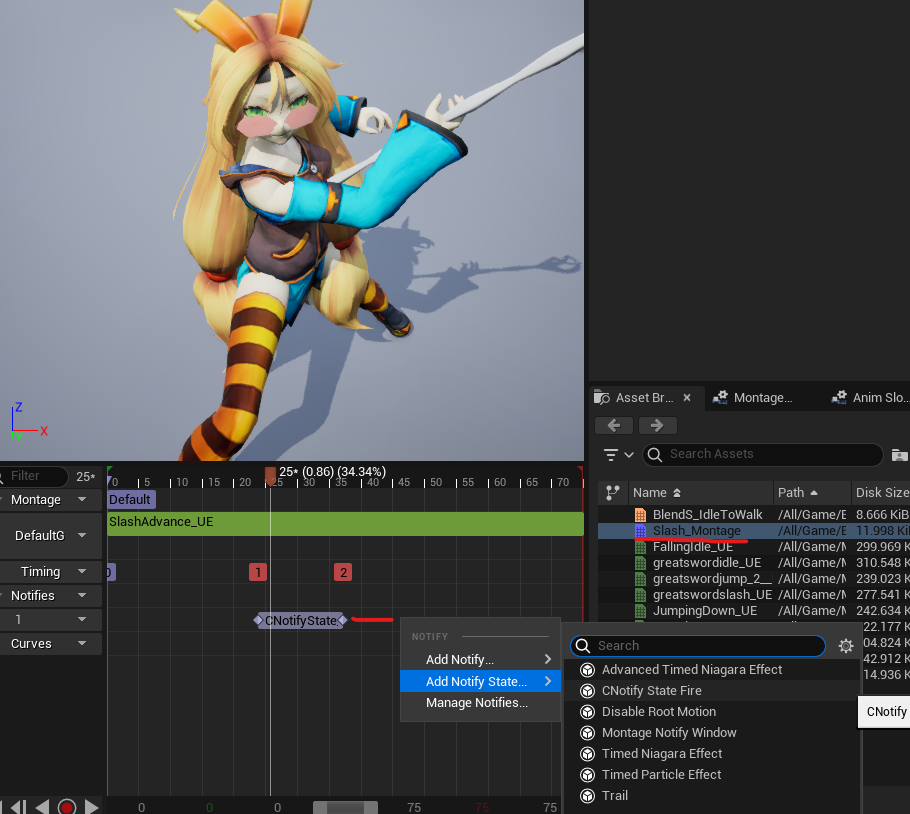Expand the Notifies track dropdown

tap(82, 595)
